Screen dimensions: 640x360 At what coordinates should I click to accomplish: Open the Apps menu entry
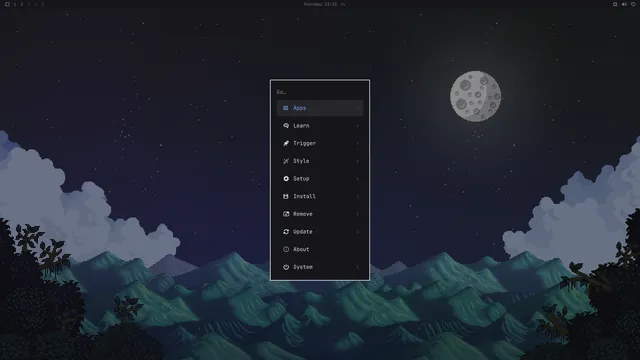click(320, 108)
